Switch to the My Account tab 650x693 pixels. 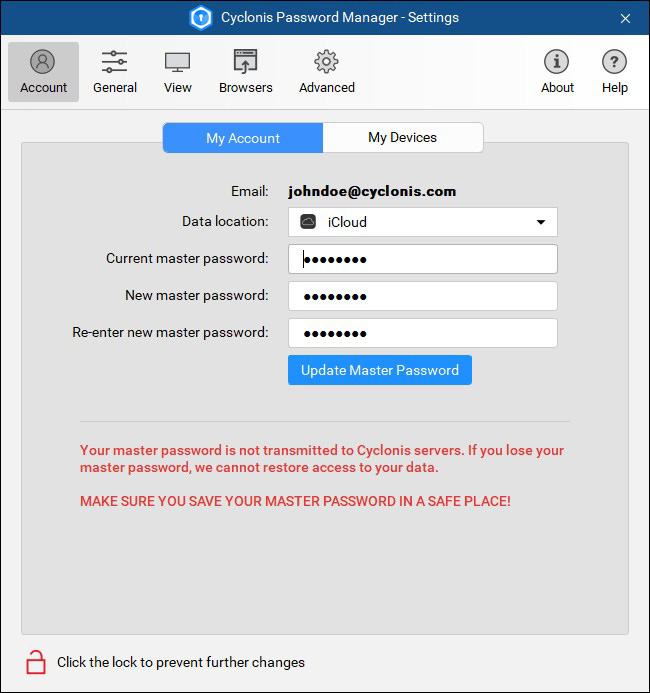coord(243,138)
